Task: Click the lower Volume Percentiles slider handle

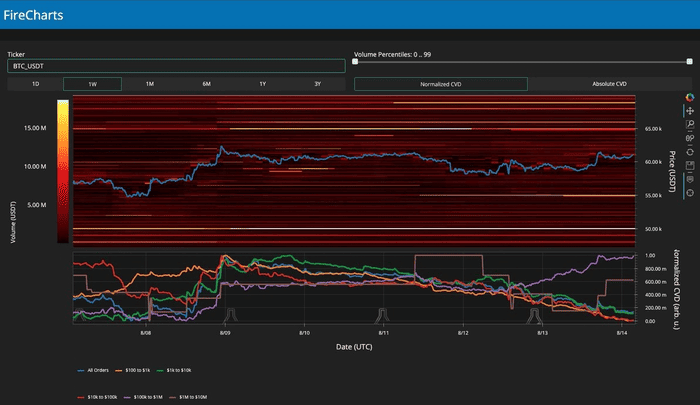Action: [355, 62]
